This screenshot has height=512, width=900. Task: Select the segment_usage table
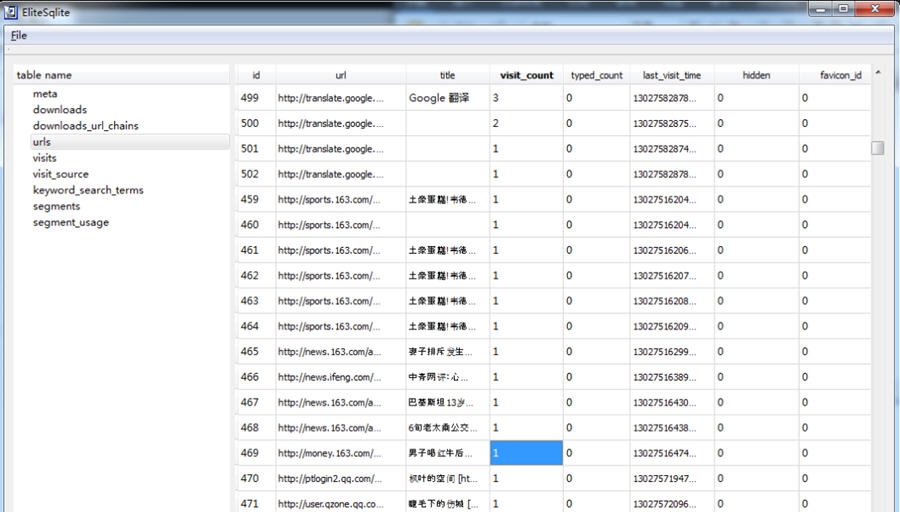[x=70, y=222]
